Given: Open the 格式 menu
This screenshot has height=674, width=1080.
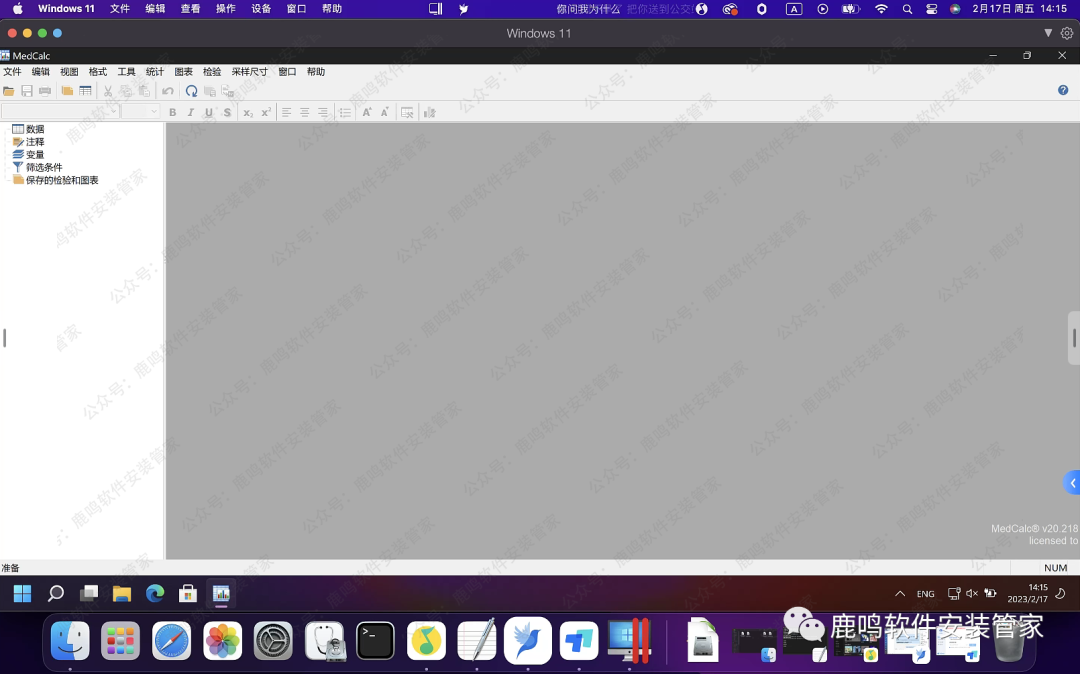Looking at the screenshot, I should coord(98,72).
